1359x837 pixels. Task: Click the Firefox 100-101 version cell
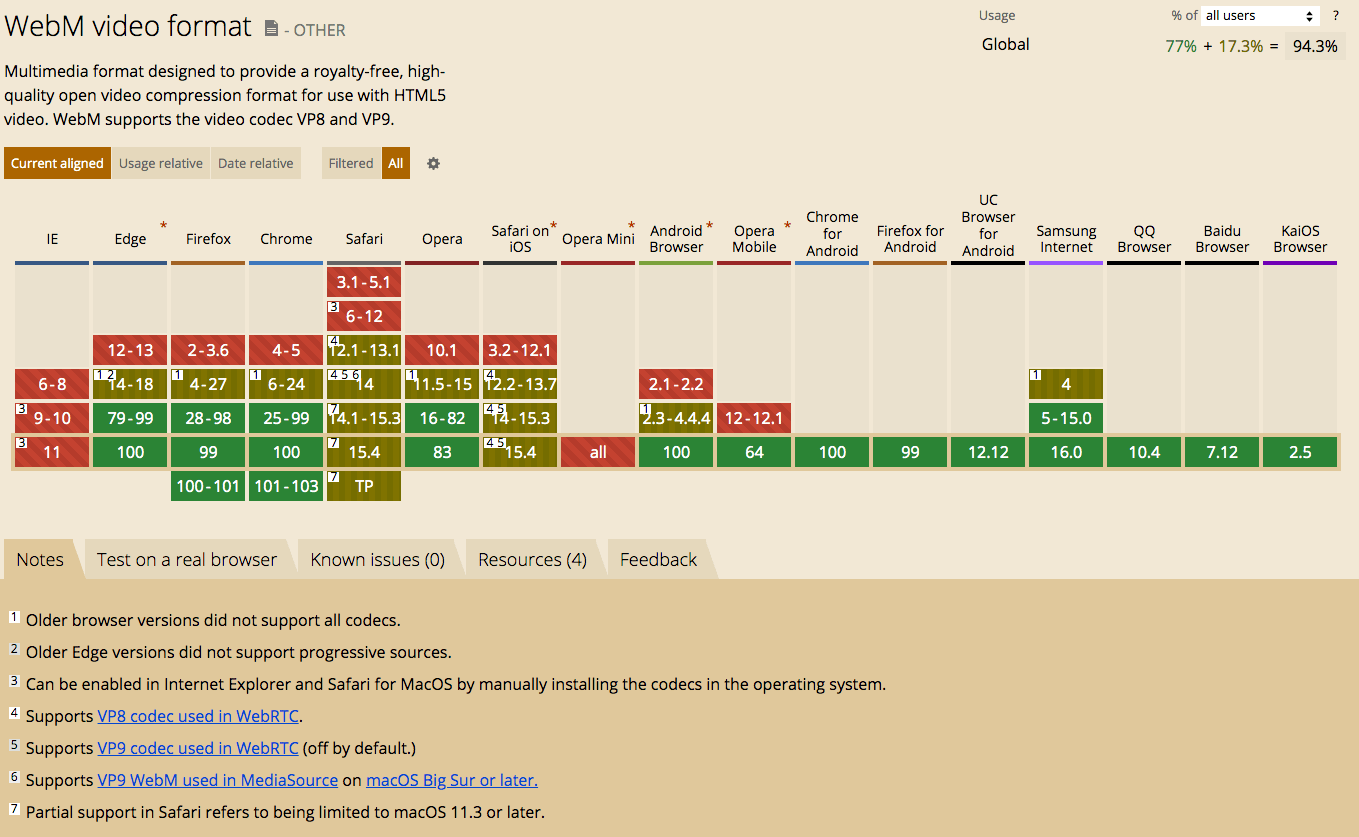point(208,486)
